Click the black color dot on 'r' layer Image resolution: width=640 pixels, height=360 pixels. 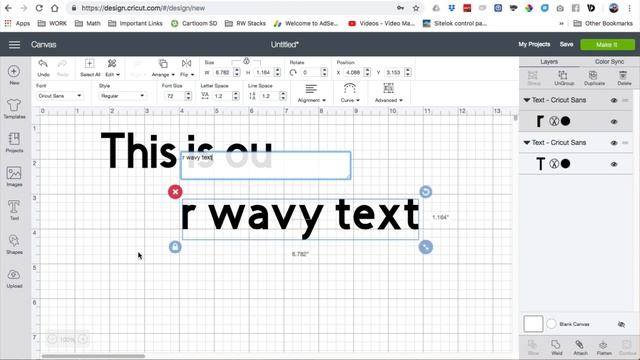coord(565,121)
